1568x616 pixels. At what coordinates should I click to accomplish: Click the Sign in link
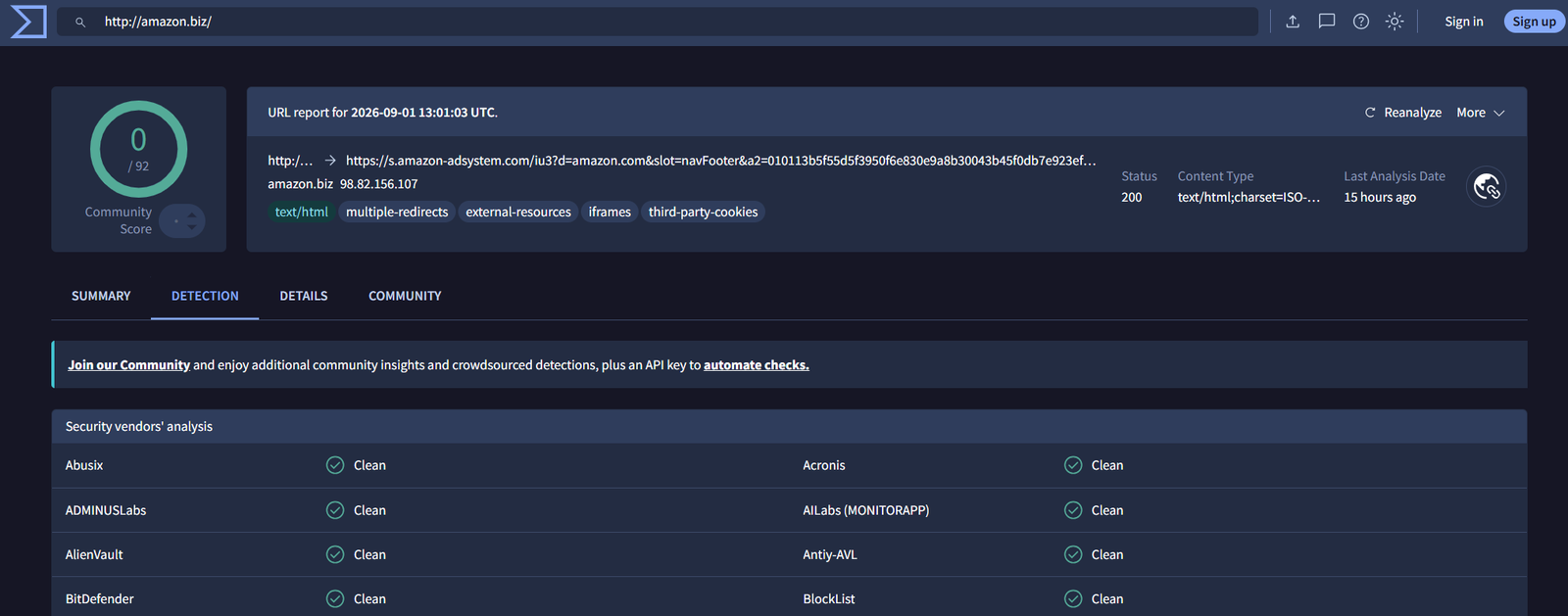point(1463,22)
